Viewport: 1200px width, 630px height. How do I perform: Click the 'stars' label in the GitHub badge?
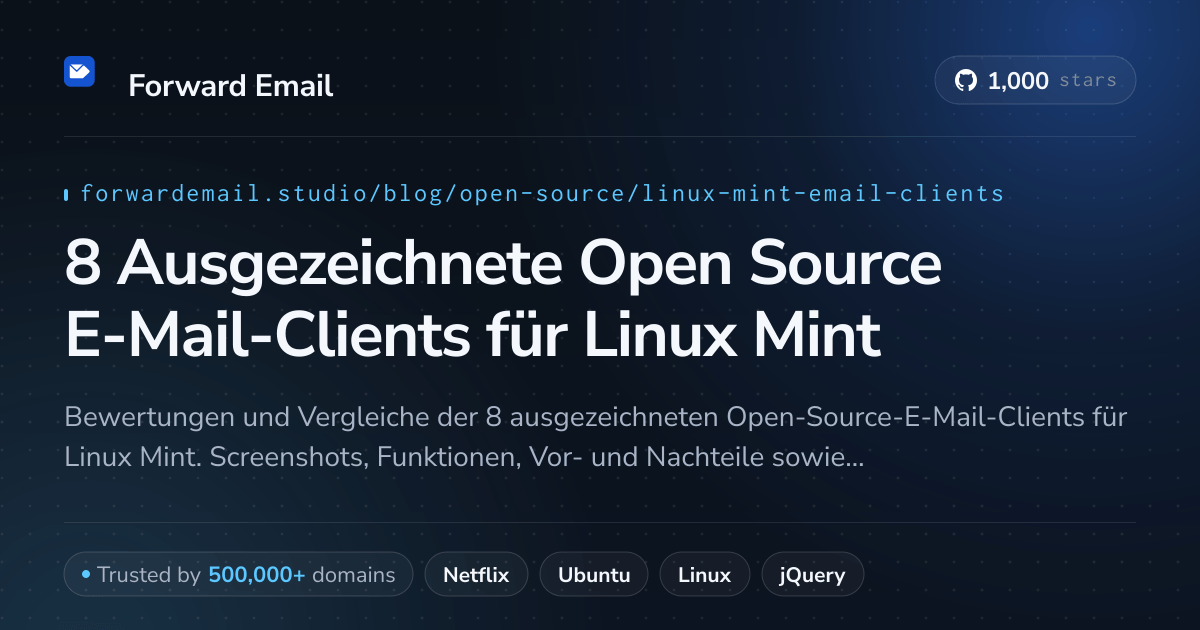pyautogui.click(x=1088, y=81)
